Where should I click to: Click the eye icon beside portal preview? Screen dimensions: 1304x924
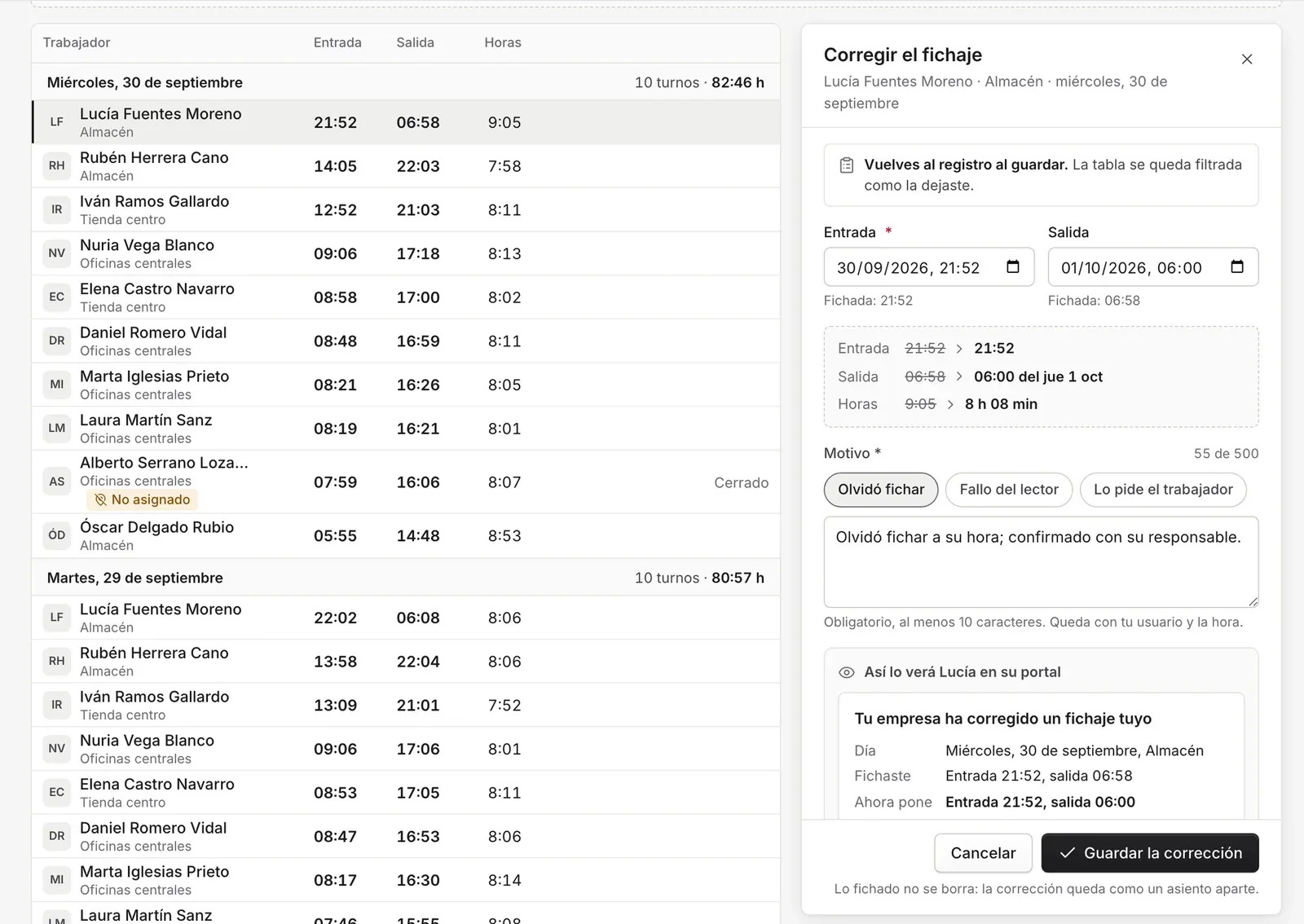click(847, 672)
